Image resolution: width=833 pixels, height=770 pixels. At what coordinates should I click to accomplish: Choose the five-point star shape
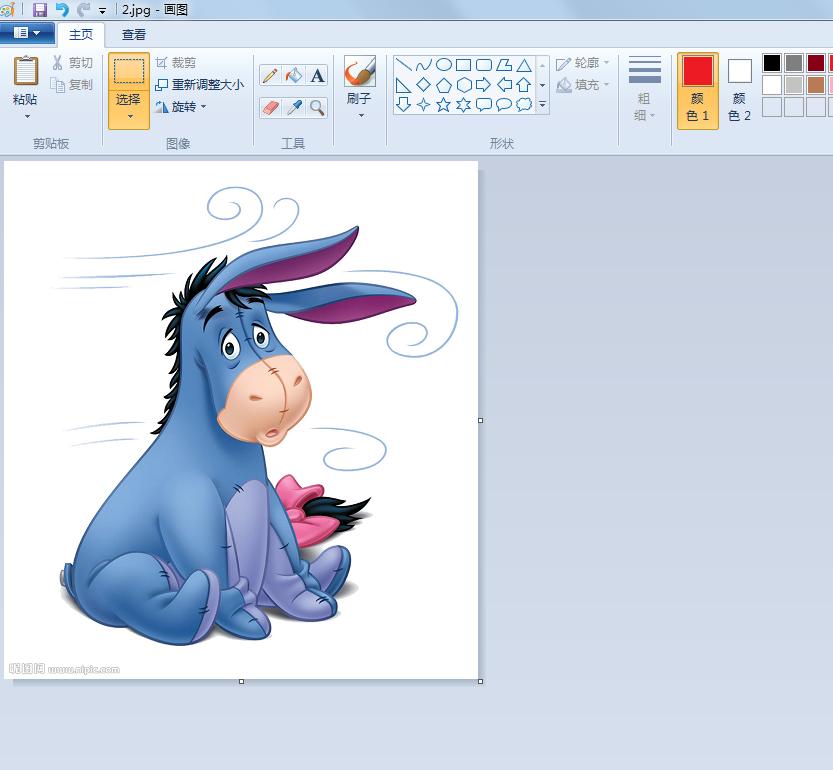tap(444, 104)
